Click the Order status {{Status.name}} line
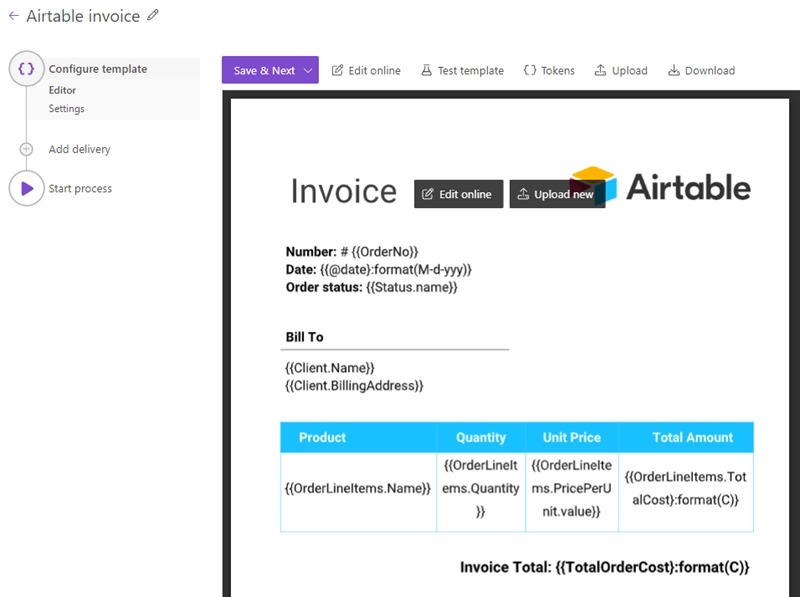Viewport: 800px width, 597px height. coord(371,287)
